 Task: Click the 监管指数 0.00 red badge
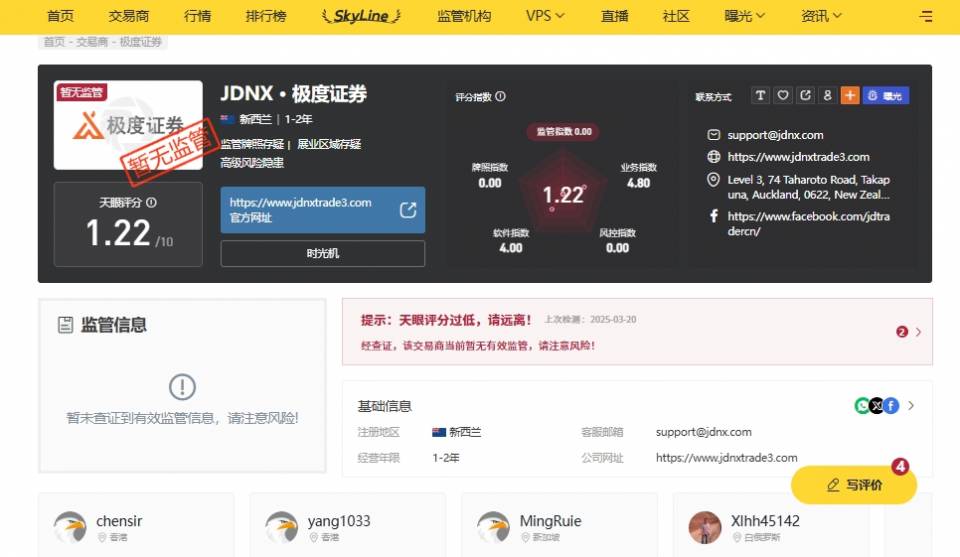564,131
